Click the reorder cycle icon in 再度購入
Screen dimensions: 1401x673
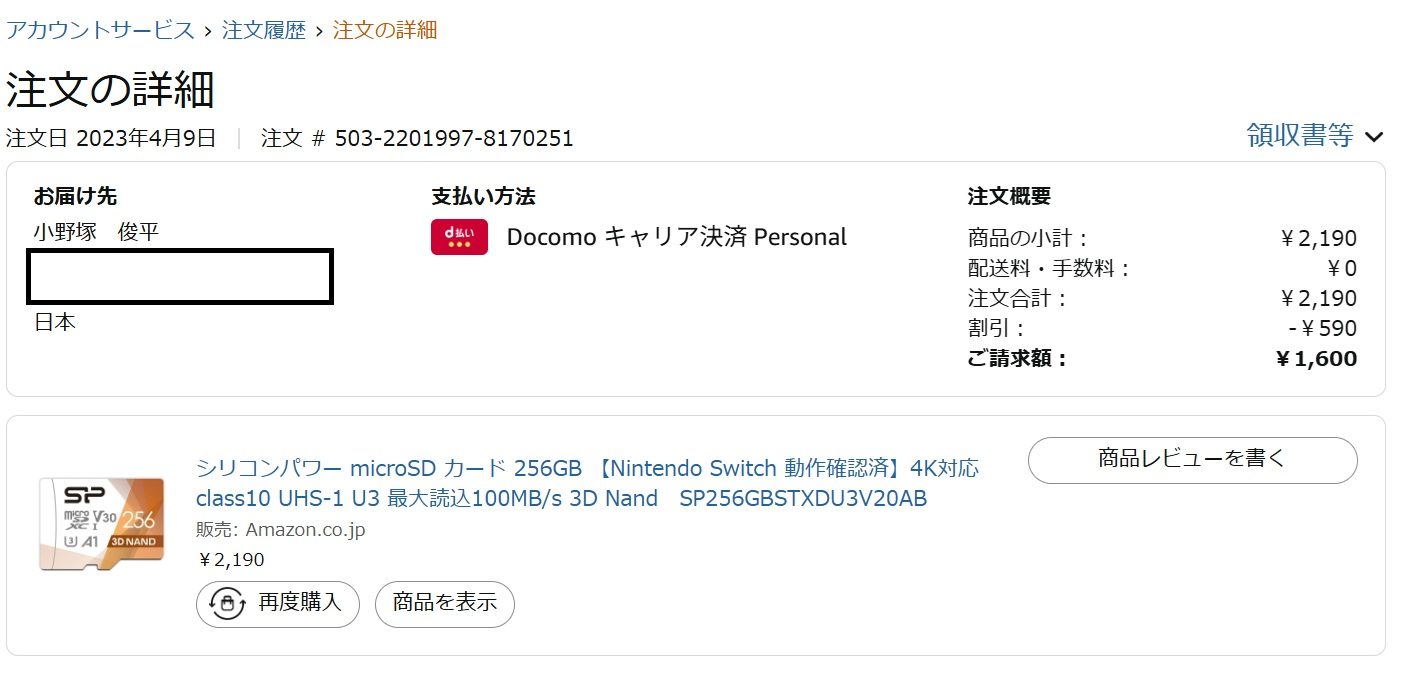pos(227,603)
